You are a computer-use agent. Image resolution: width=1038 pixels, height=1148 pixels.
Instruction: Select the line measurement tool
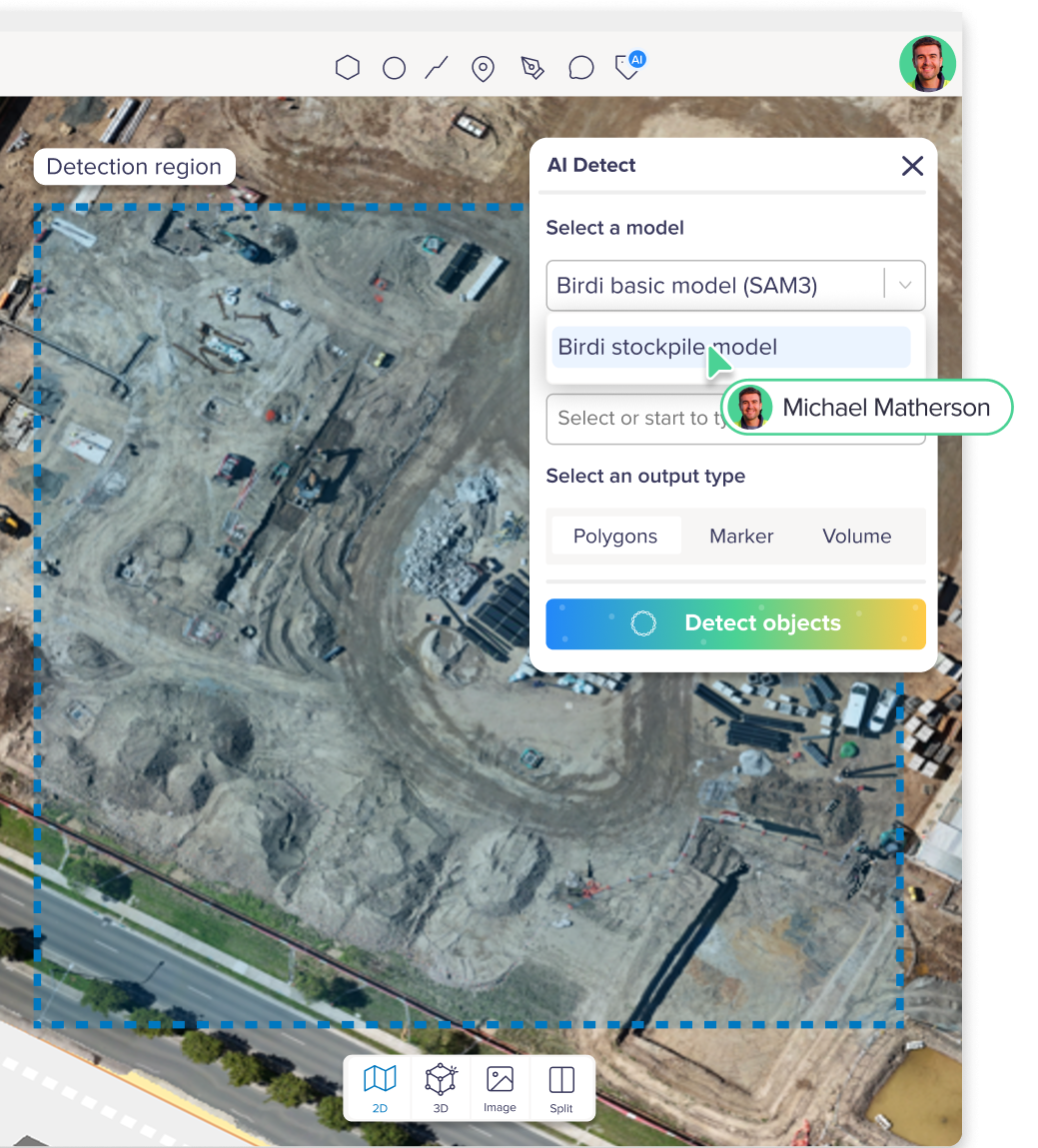point(437,67)
